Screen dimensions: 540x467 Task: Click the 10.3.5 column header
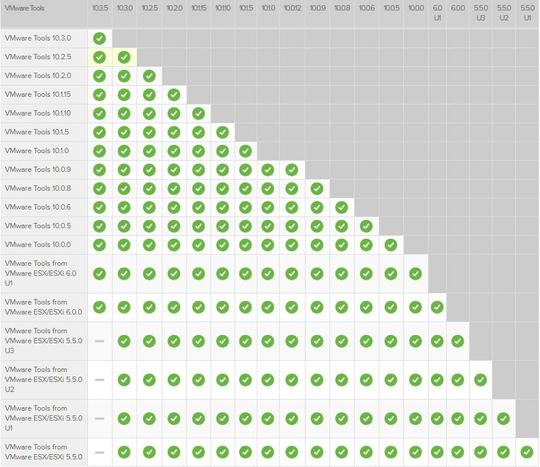click(x=100, y=8)
